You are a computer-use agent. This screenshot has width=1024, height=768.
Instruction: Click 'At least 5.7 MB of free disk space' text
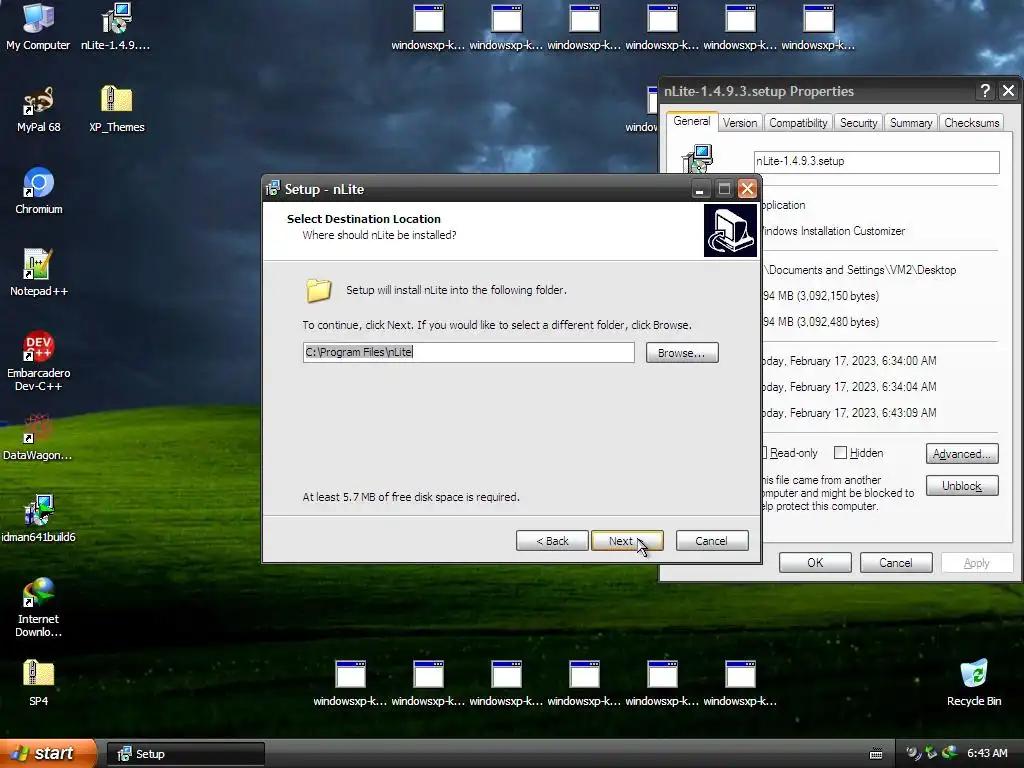click(411, 497)
